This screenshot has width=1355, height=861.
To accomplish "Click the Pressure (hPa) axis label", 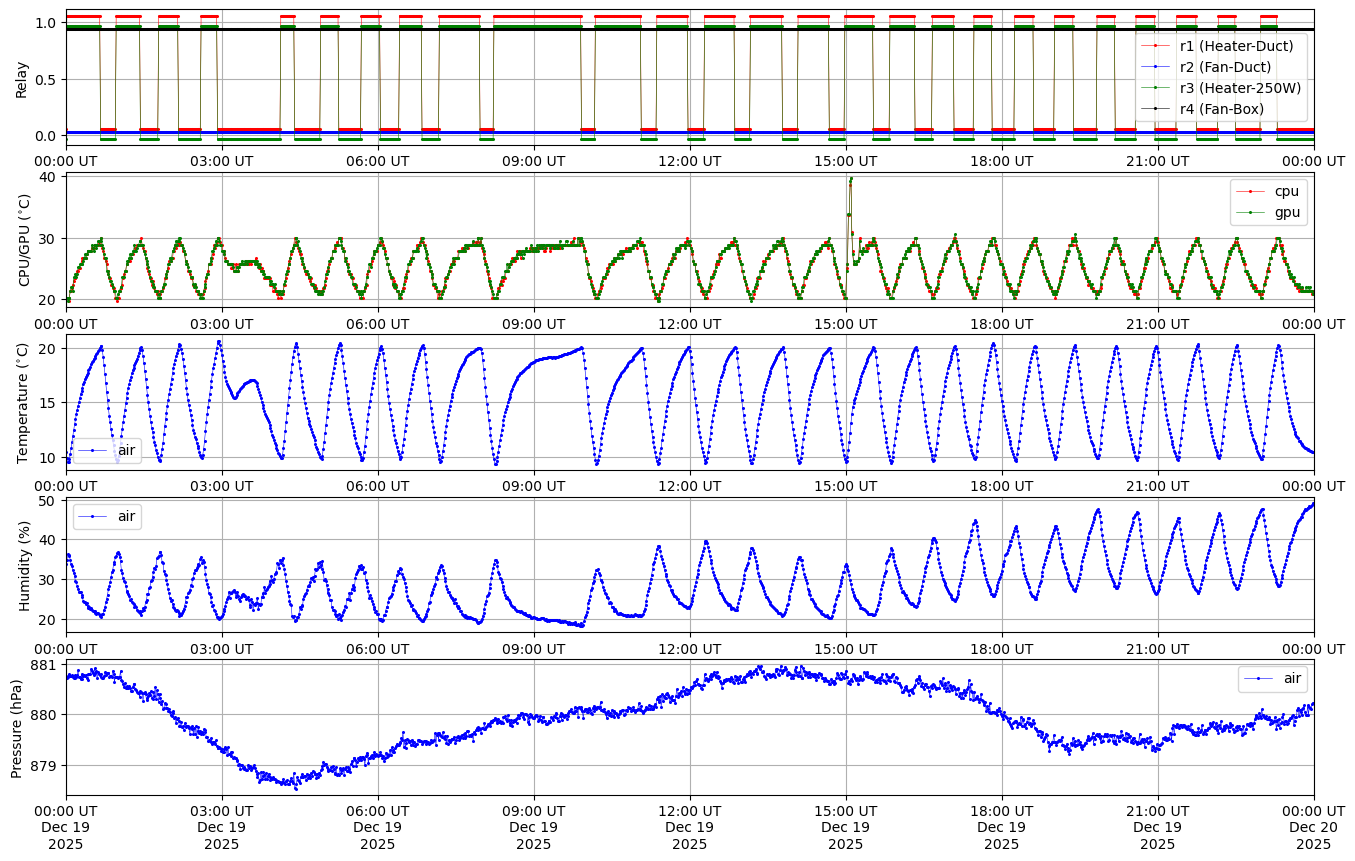I will coord(17,727).
